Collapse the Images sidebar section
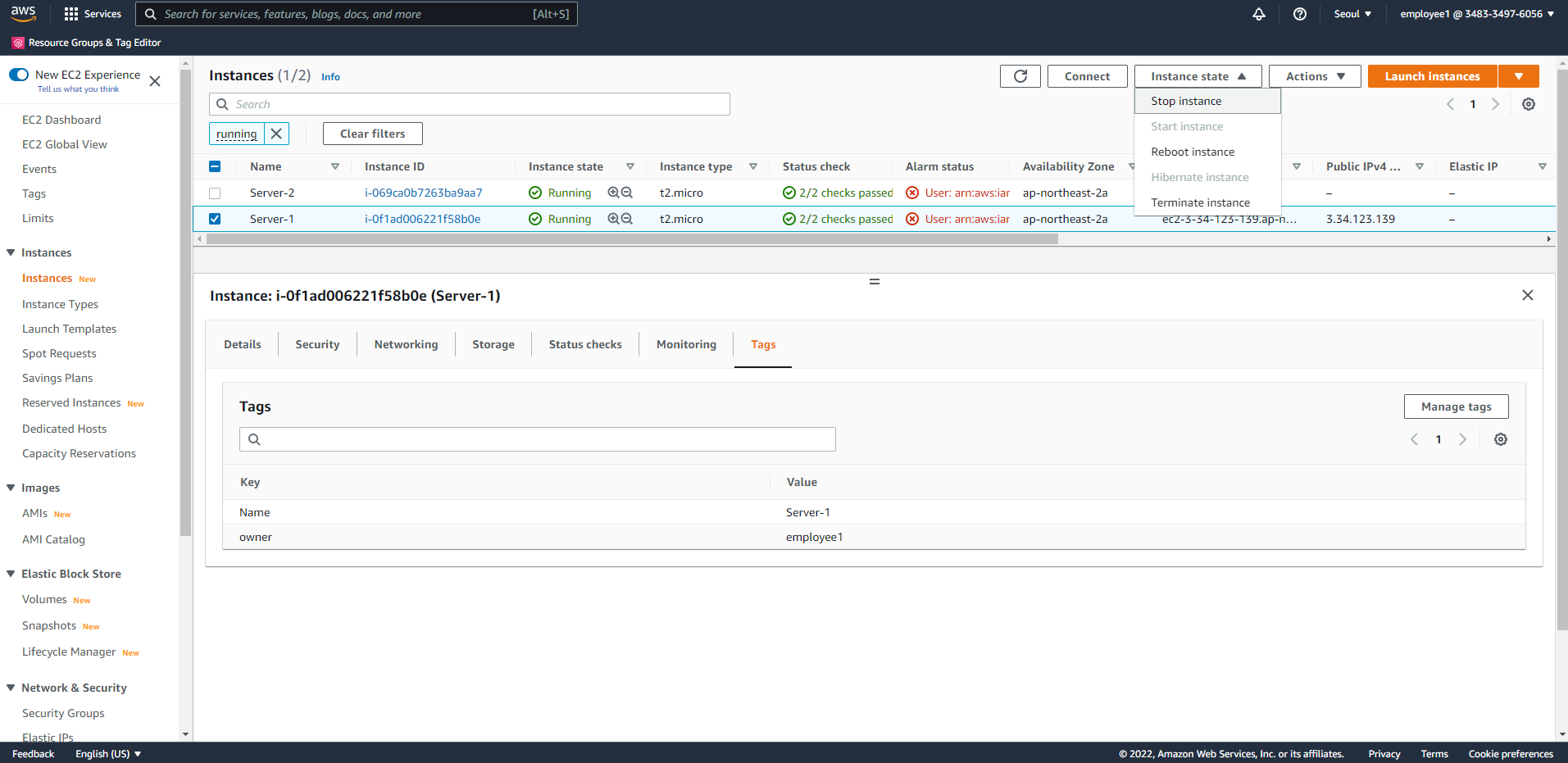1568x763 pixels. tap(11, 488)
